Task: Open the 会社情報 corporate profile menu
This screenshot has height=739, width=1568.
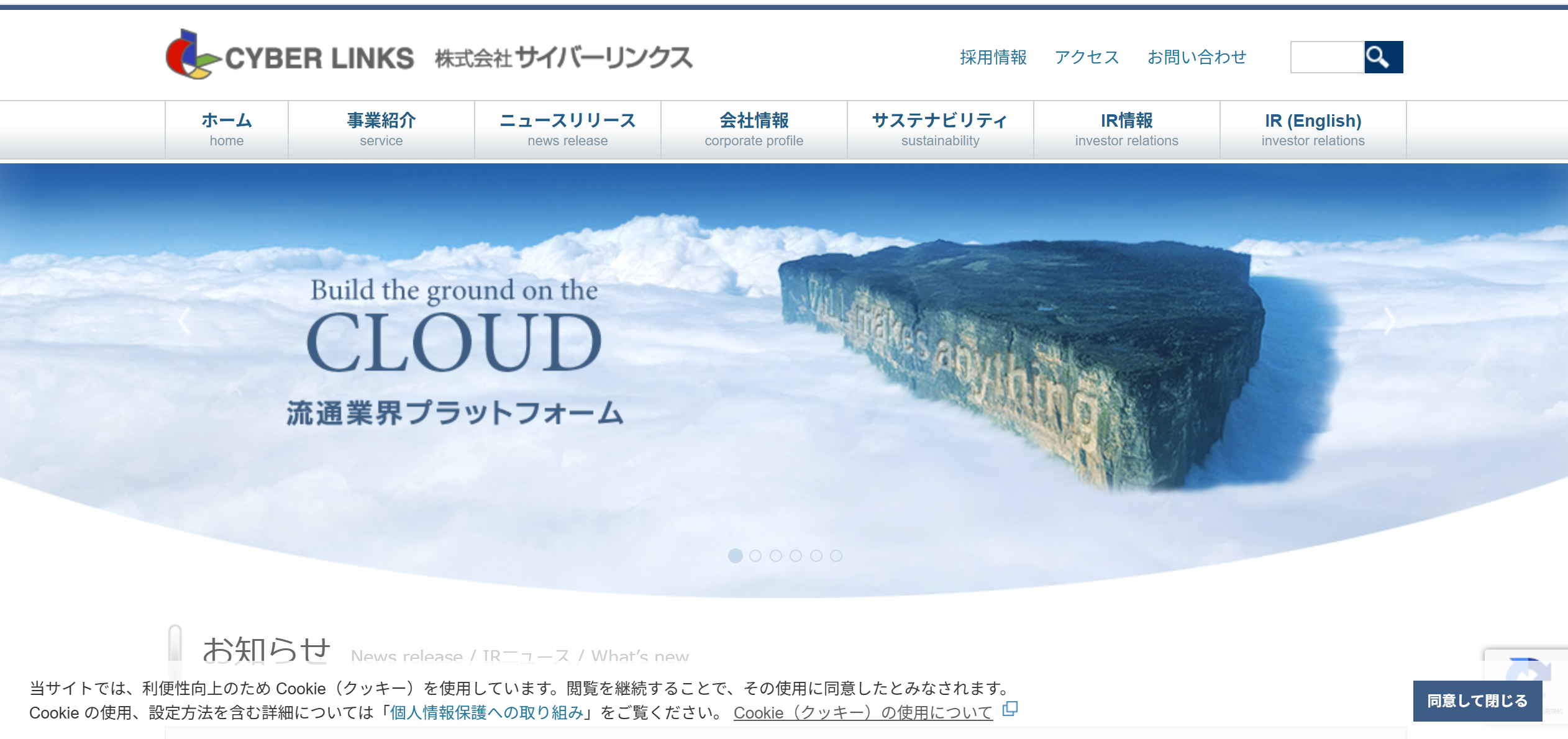Action: coord(754,129)
